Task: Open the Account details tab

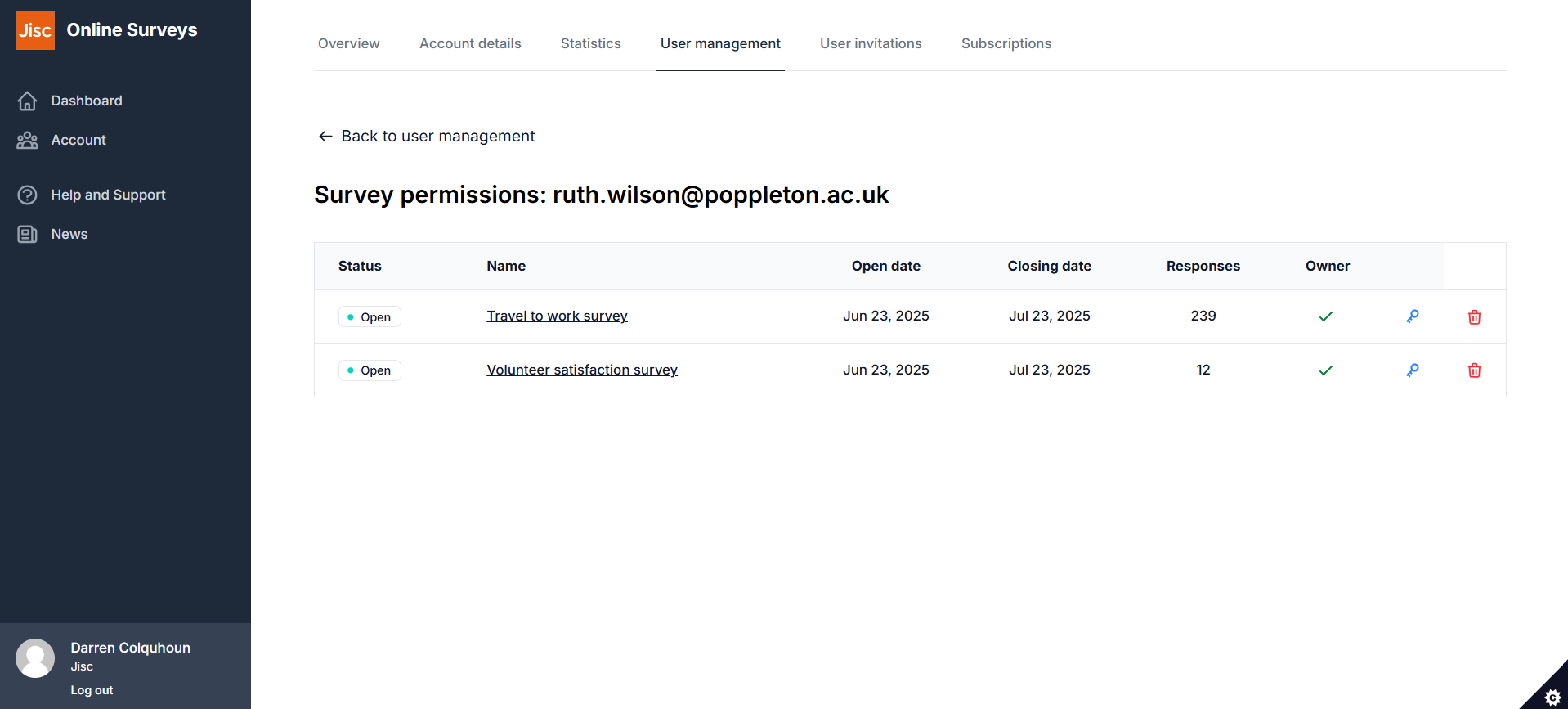Action: (470, 43)
